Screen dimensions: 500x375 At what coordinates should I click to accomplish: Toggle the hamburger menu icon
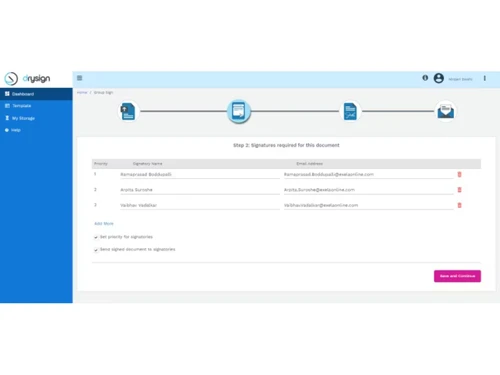pyautogui.click(x=79, y=78)
